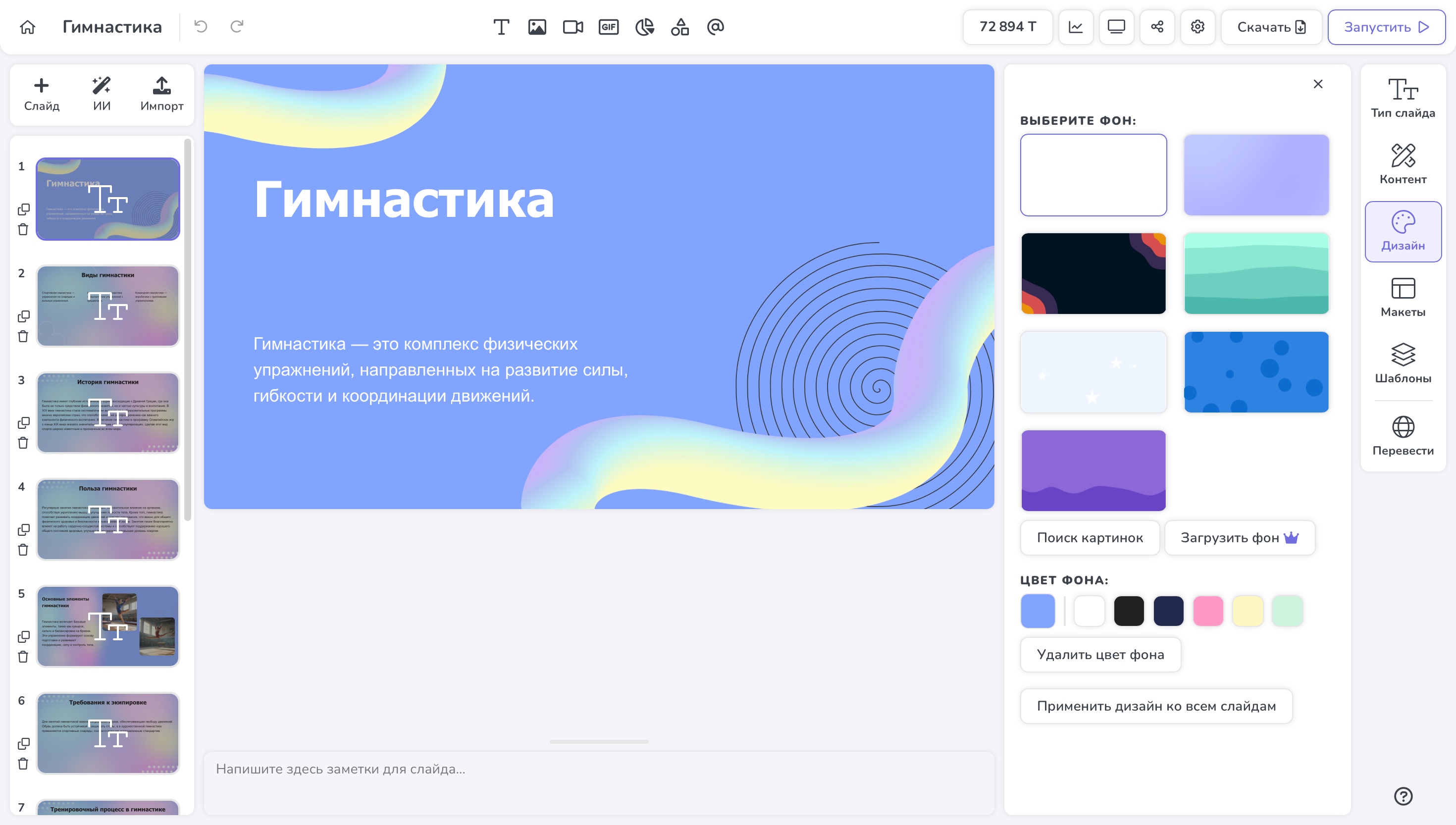Select the pink background color swatch
Screen dimensions: 1456x825
[1208, 611]
